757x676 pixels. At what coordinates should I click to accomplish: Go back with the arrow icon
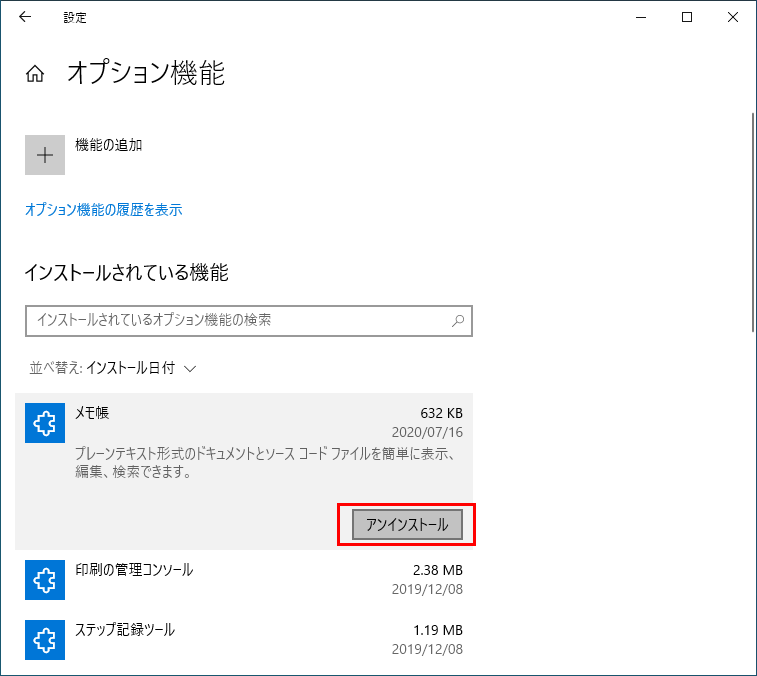point(25,17)
